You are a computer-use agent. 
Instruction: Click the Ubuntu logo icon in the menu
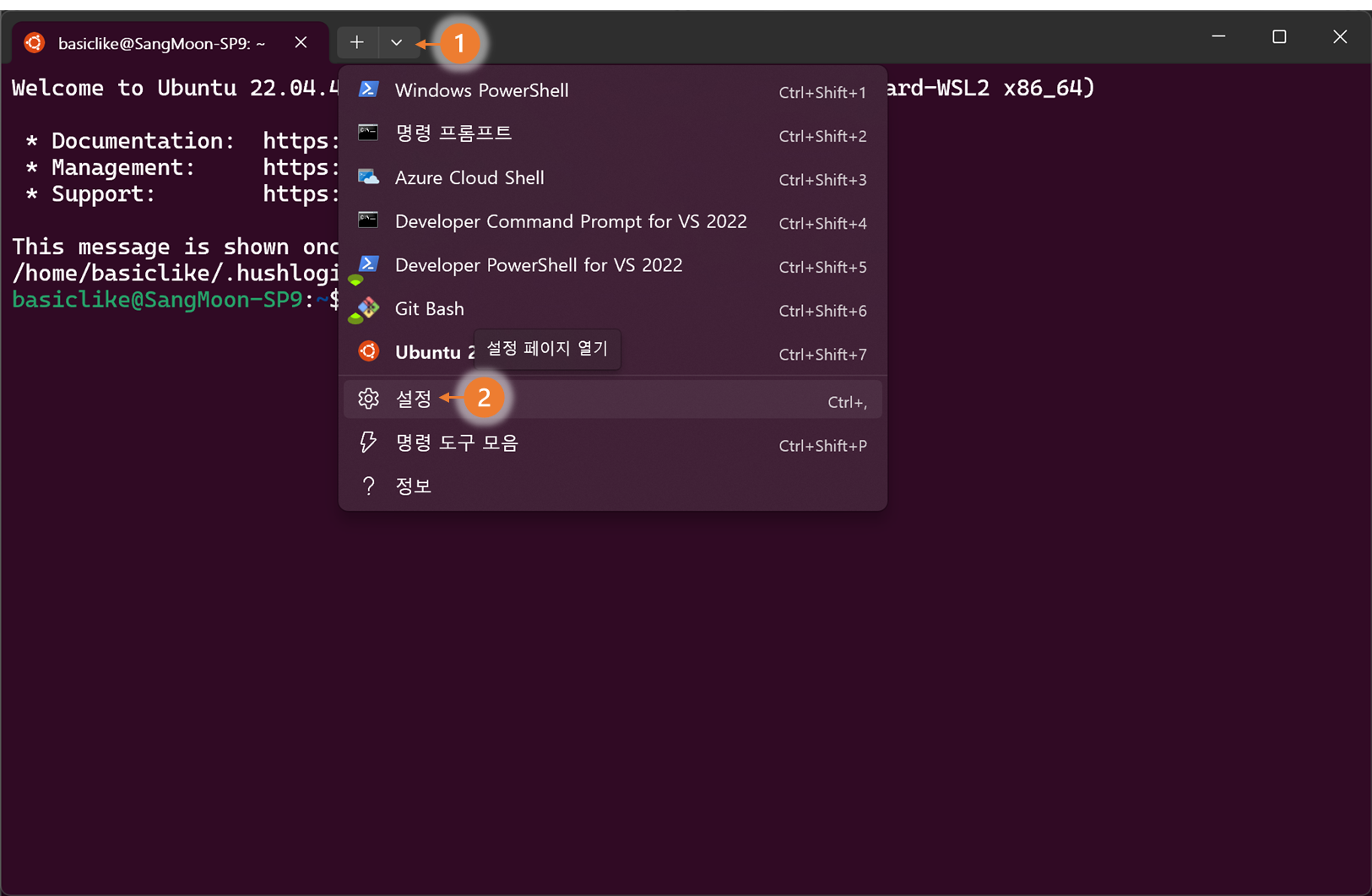pos(368,351)
